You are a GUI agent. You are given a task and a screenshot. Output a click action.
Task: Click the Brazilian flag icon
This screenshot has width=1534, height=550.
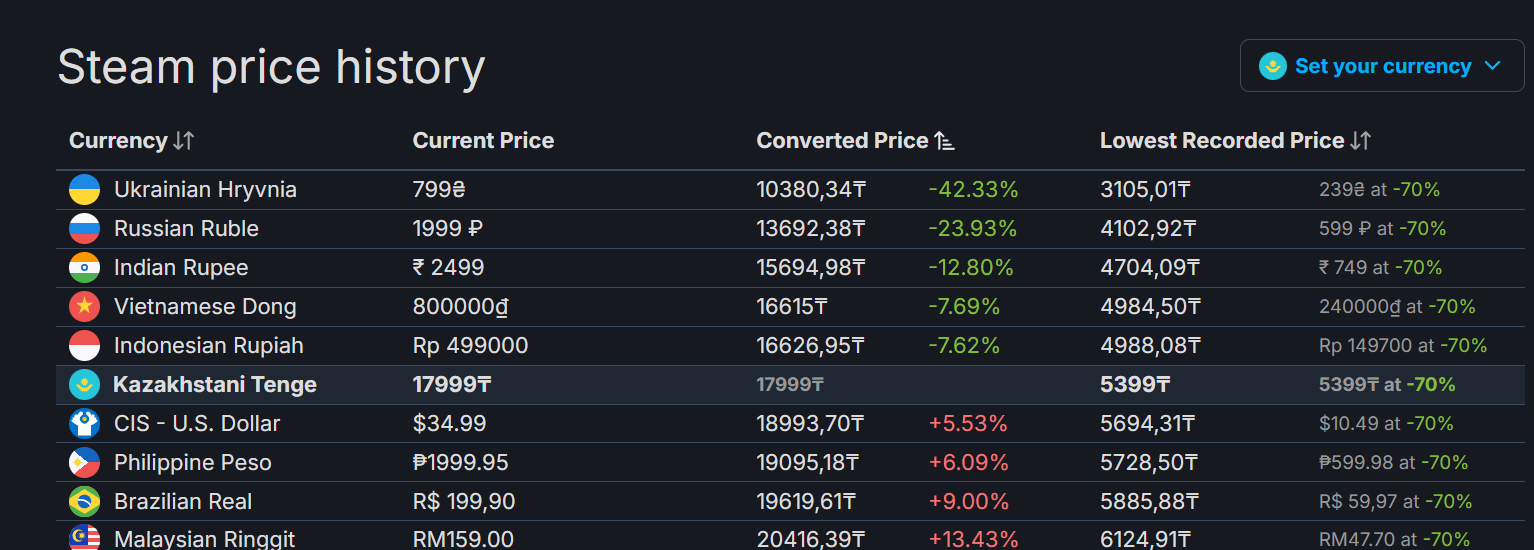84,501
